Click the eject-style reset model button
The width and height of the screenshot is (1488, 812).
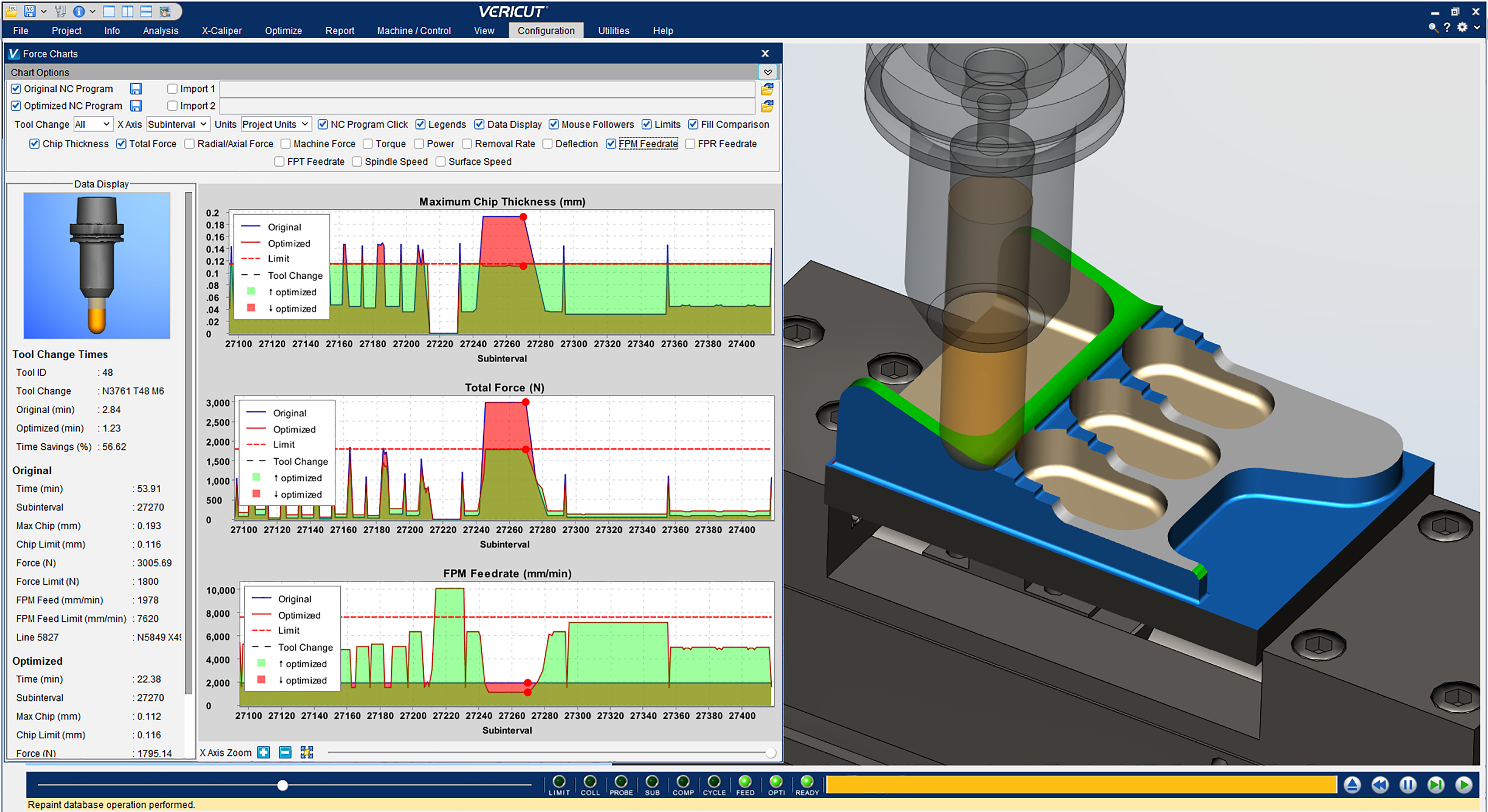1352,784
